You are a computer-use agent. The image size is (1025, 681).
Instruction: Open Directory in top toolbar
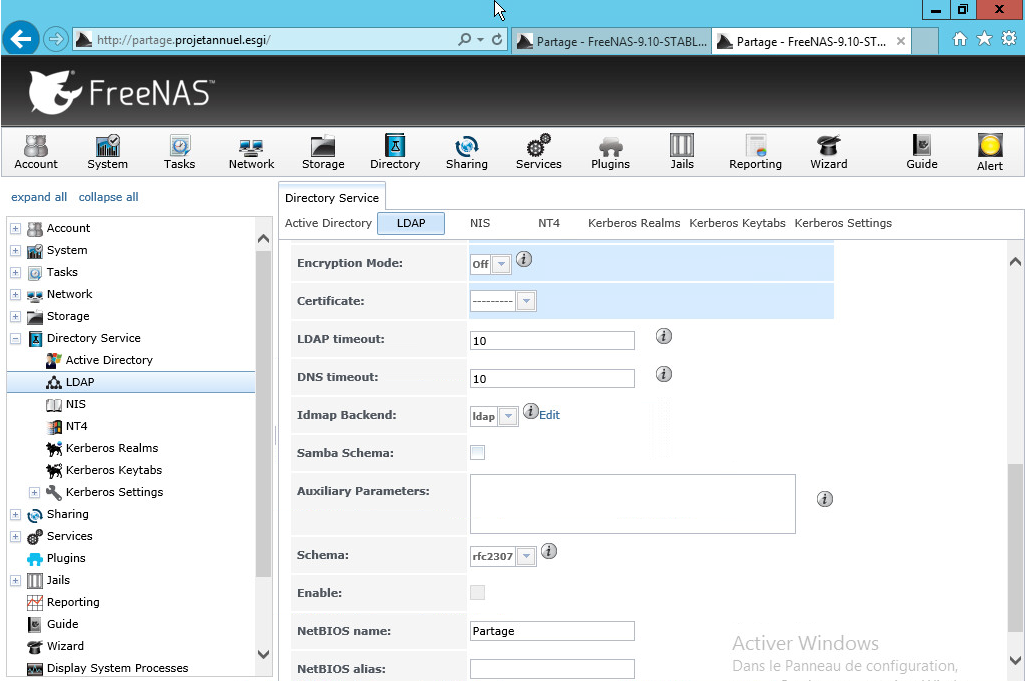tap(395, 152)
